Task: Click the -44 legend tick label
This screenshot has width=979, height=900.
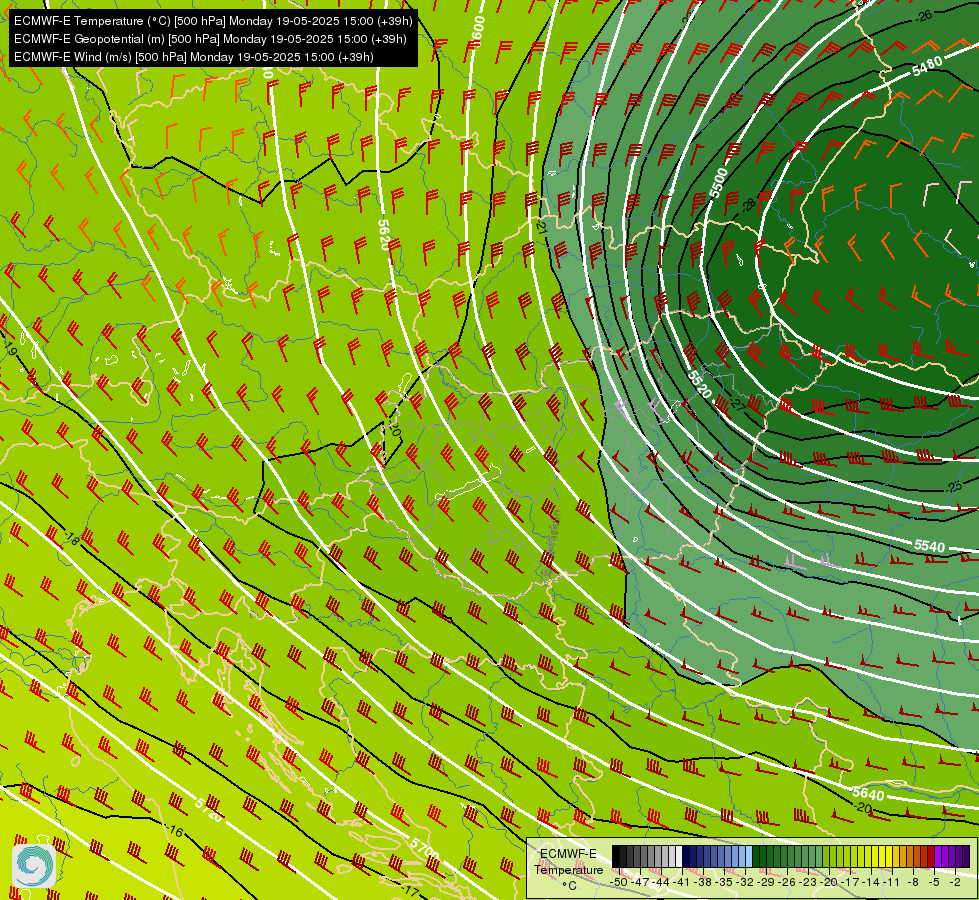Action: pos(661,882)
